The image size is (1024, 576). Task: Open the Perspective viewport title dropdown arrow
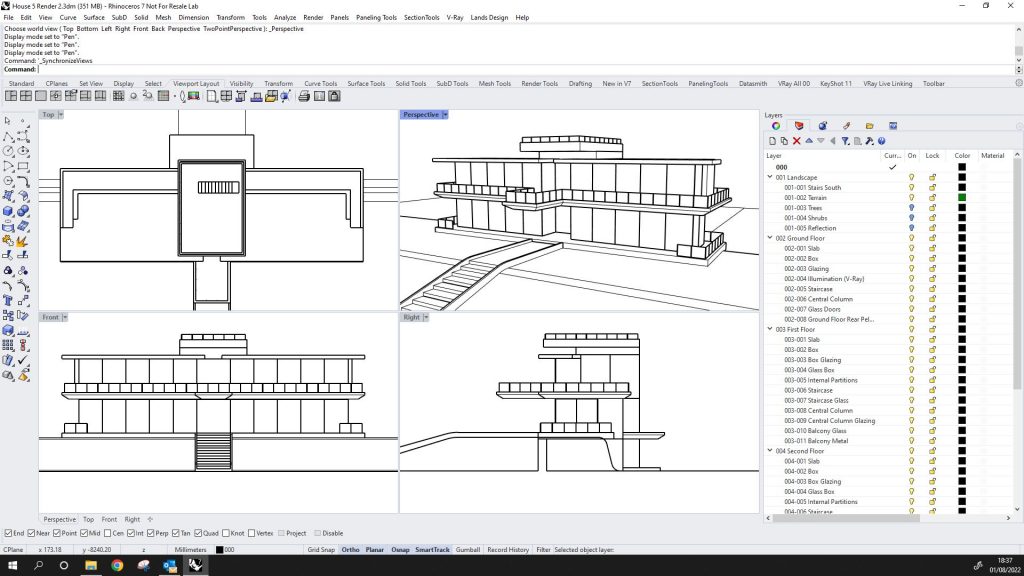click(445, 115)
